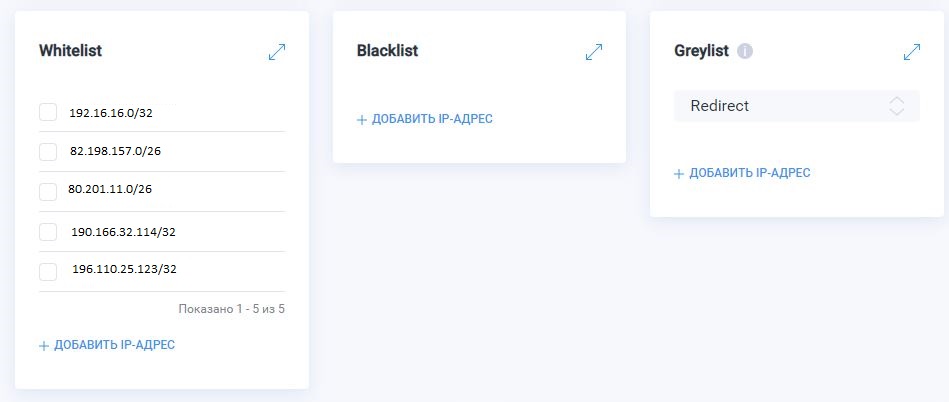Enable the 190.166.32.114/32 checkbox

(x=48, y=232)
